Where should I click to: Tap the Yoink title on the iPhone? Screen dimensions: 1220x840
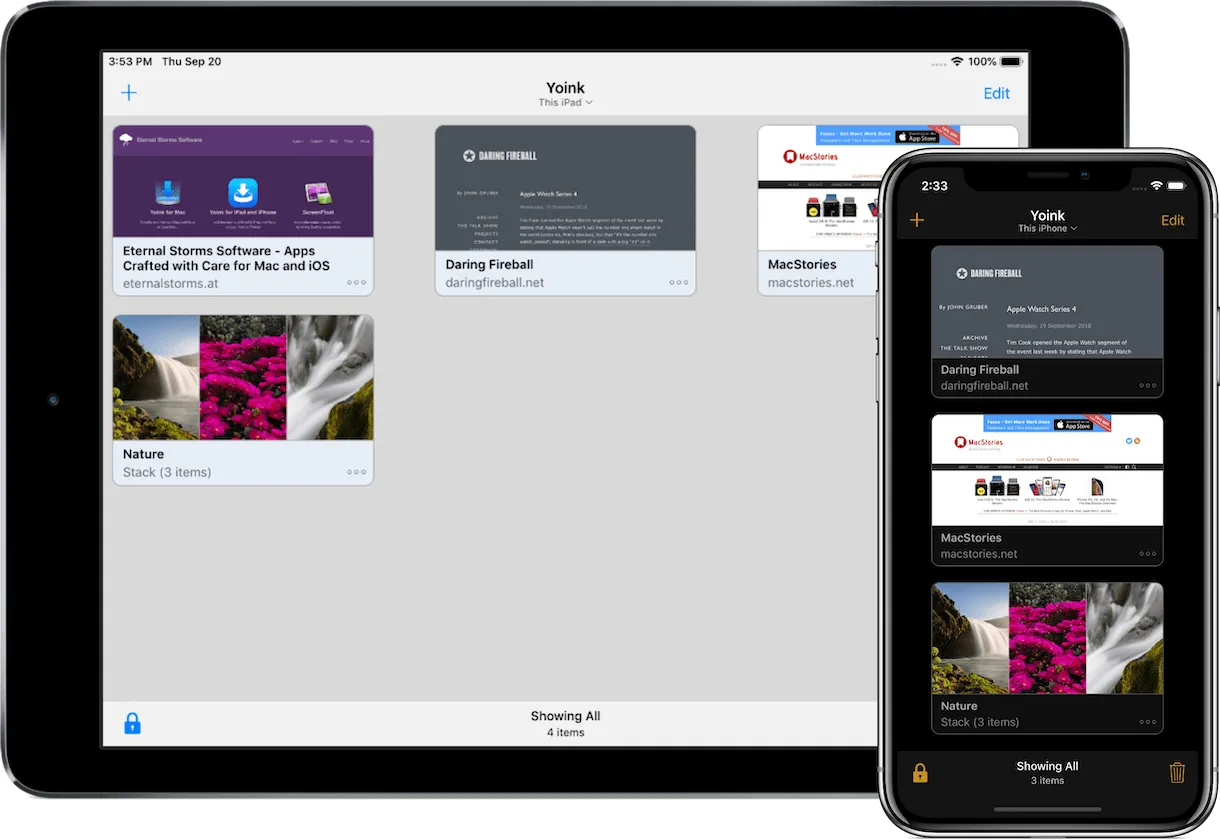(x=1047, y=215)
